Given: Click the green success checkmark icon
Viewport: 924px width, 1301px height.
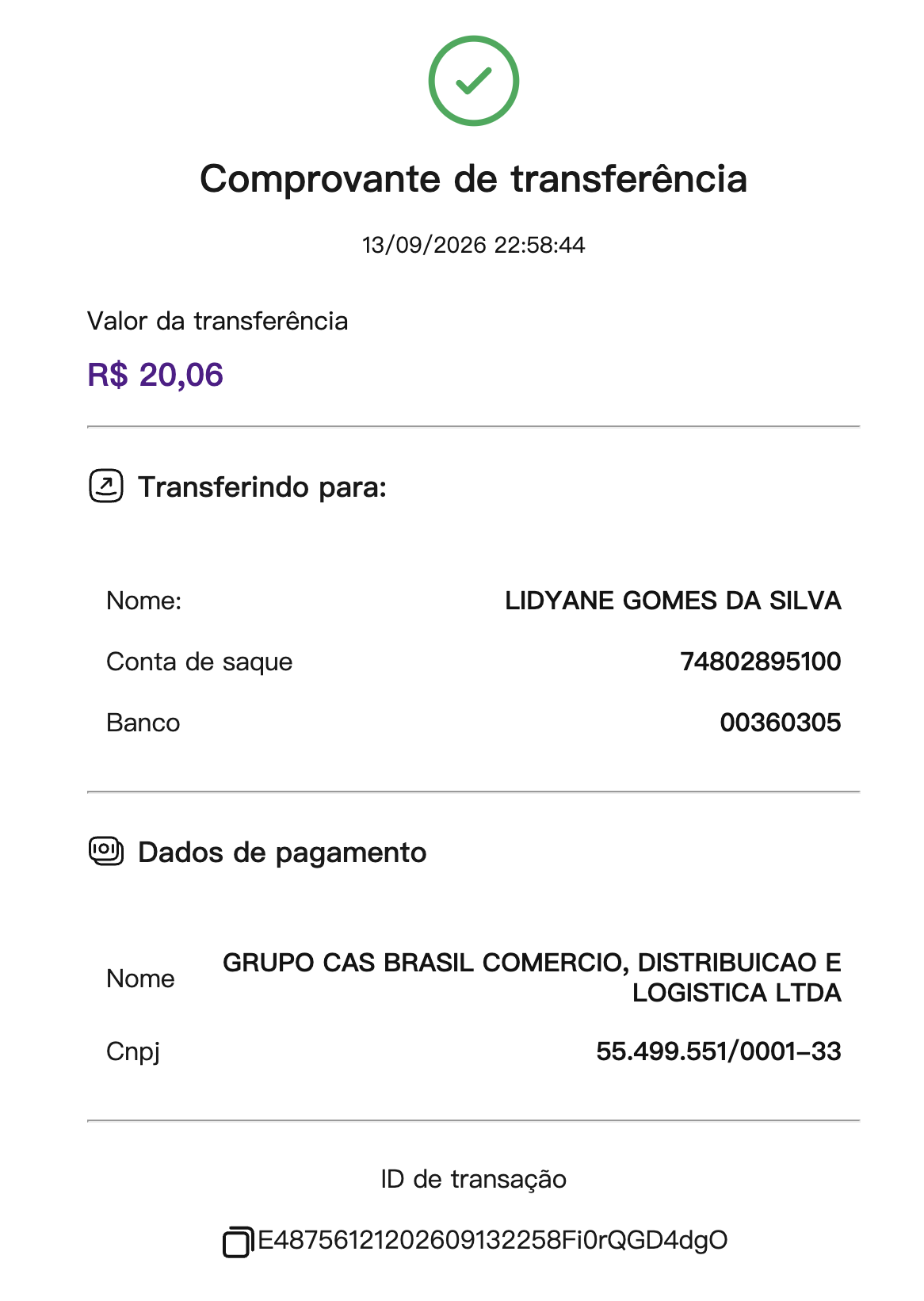Looking at the screenshot, I should pos(474,81).
